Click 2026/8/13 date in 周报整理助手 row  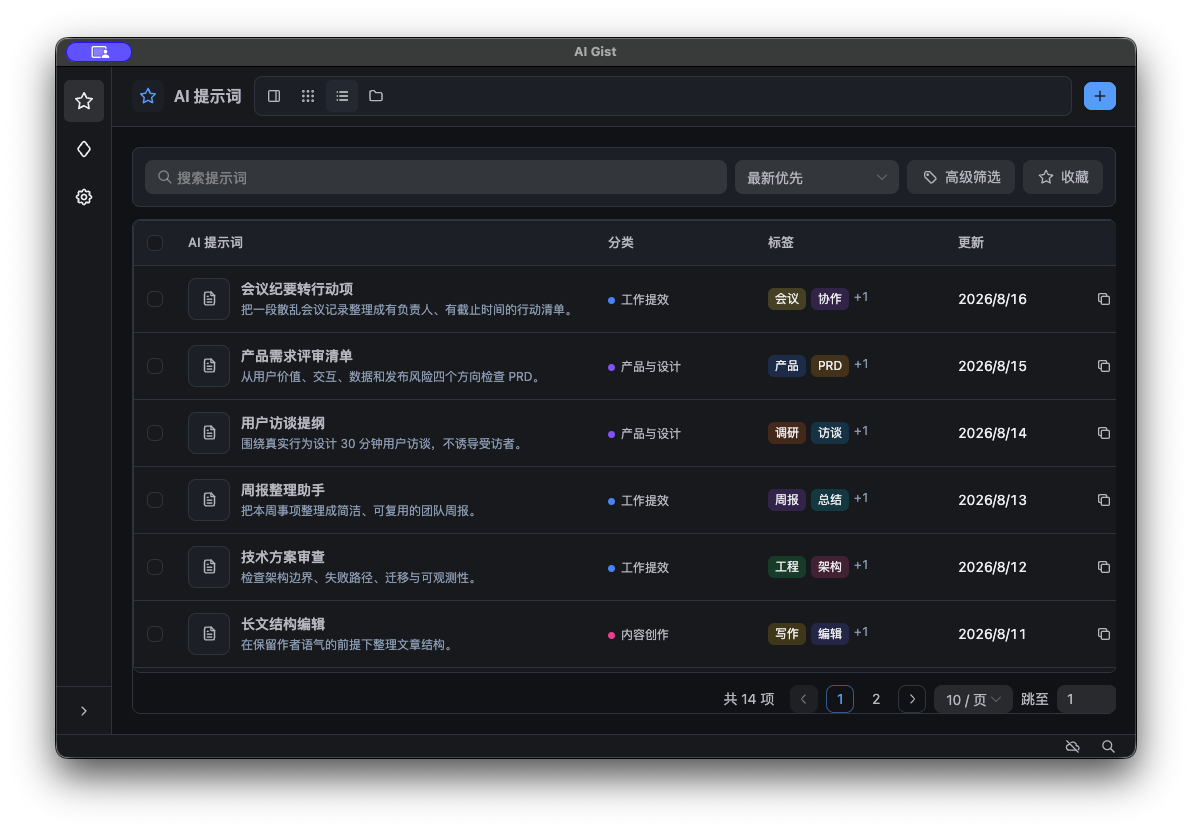(992, 500)
